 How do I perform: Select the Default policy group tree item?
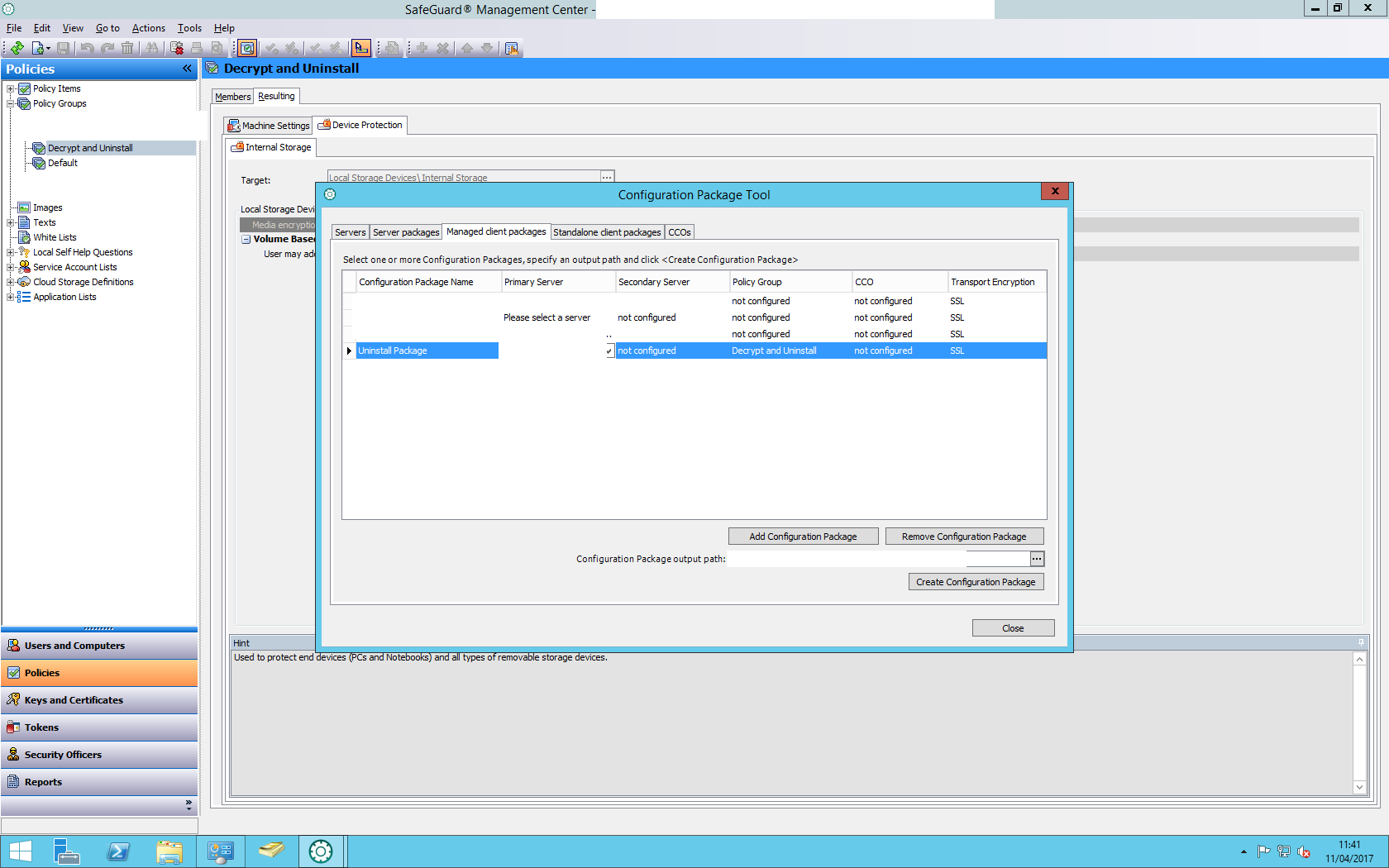62,163
